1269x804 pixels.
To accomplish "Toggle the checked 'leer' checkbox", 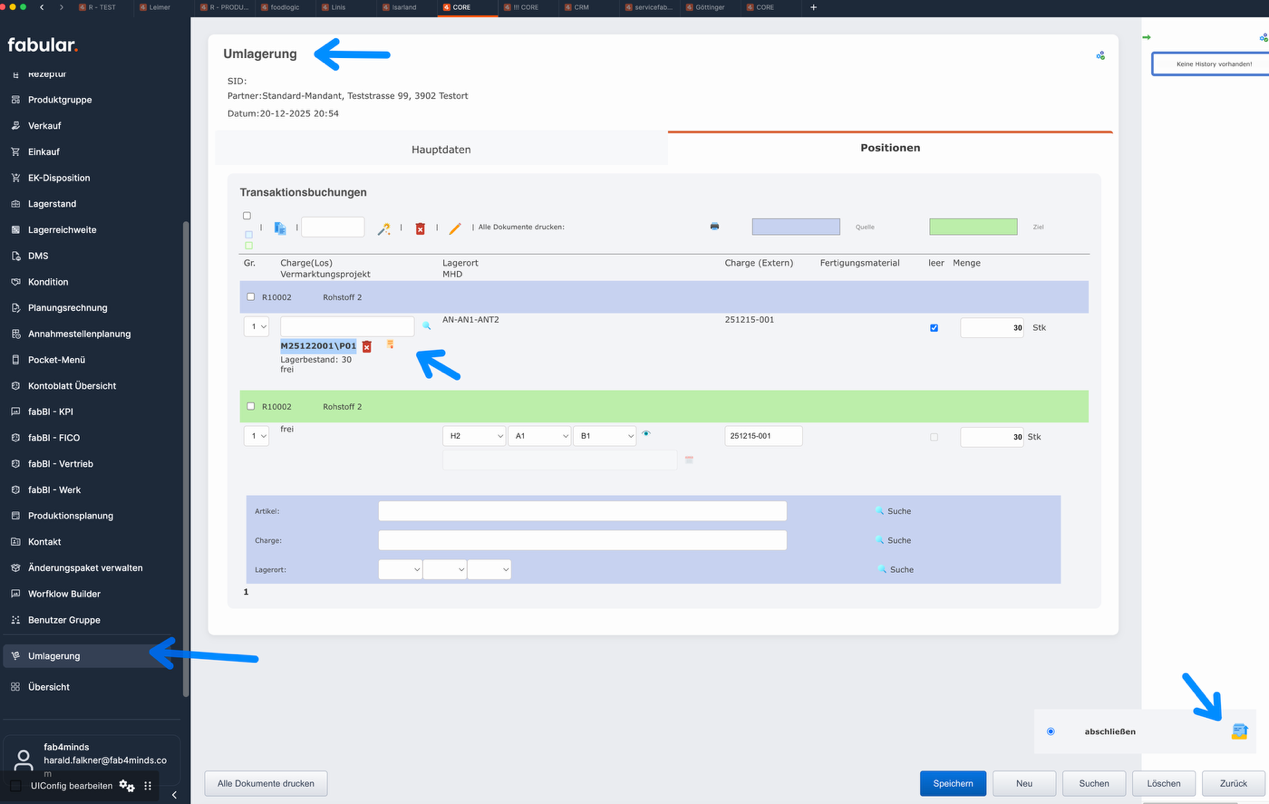I will pyautogui.click(x=934, y=328).
